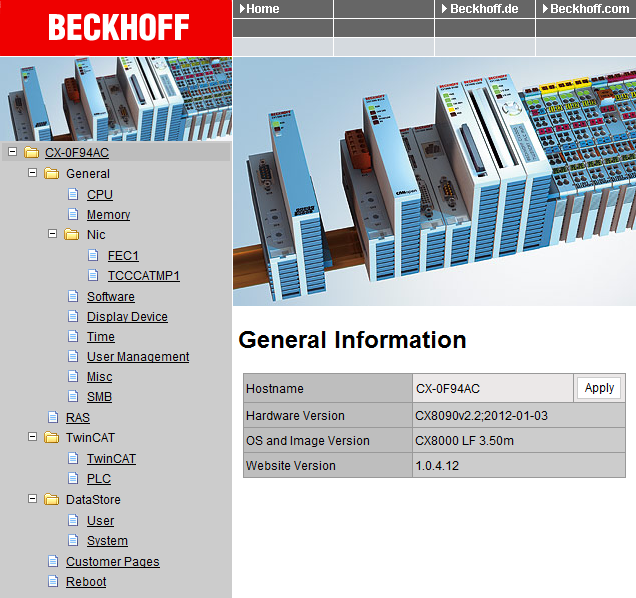Open the Display Device link
Screen dimensions: 636x598
click(127, 317)
